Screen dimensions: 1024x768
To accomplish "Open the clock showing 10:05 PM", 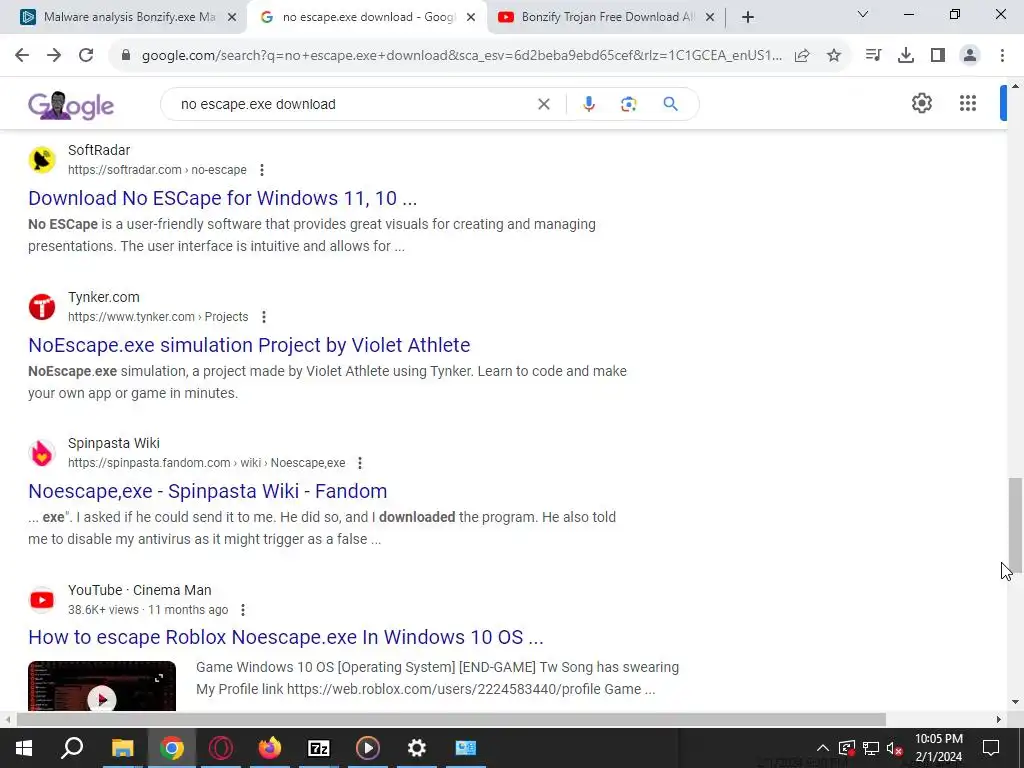I will click(938, 748).
